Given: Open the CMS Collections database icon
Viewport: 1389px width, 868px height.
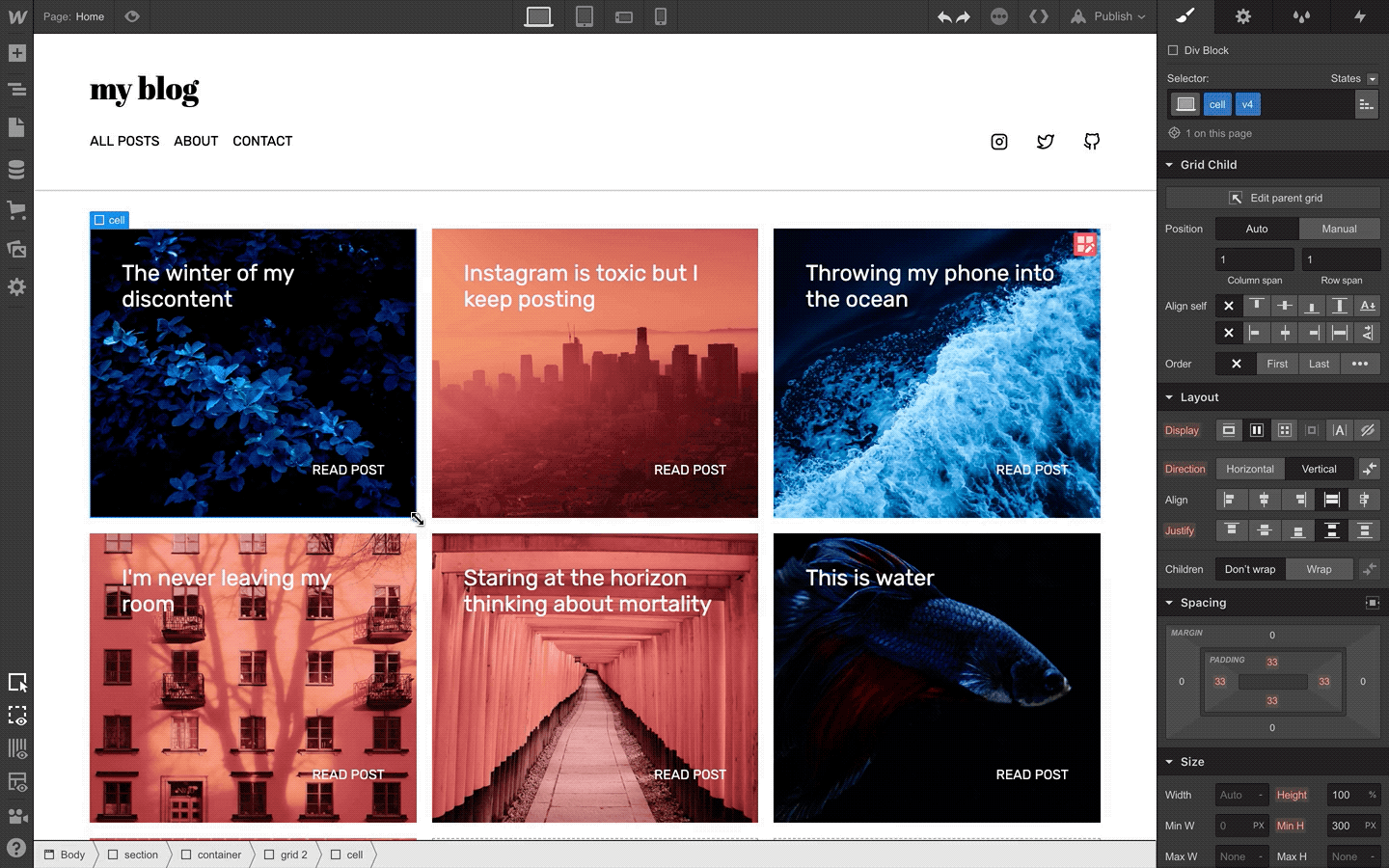Looking at the screenshot, I should tap(16, 170).
